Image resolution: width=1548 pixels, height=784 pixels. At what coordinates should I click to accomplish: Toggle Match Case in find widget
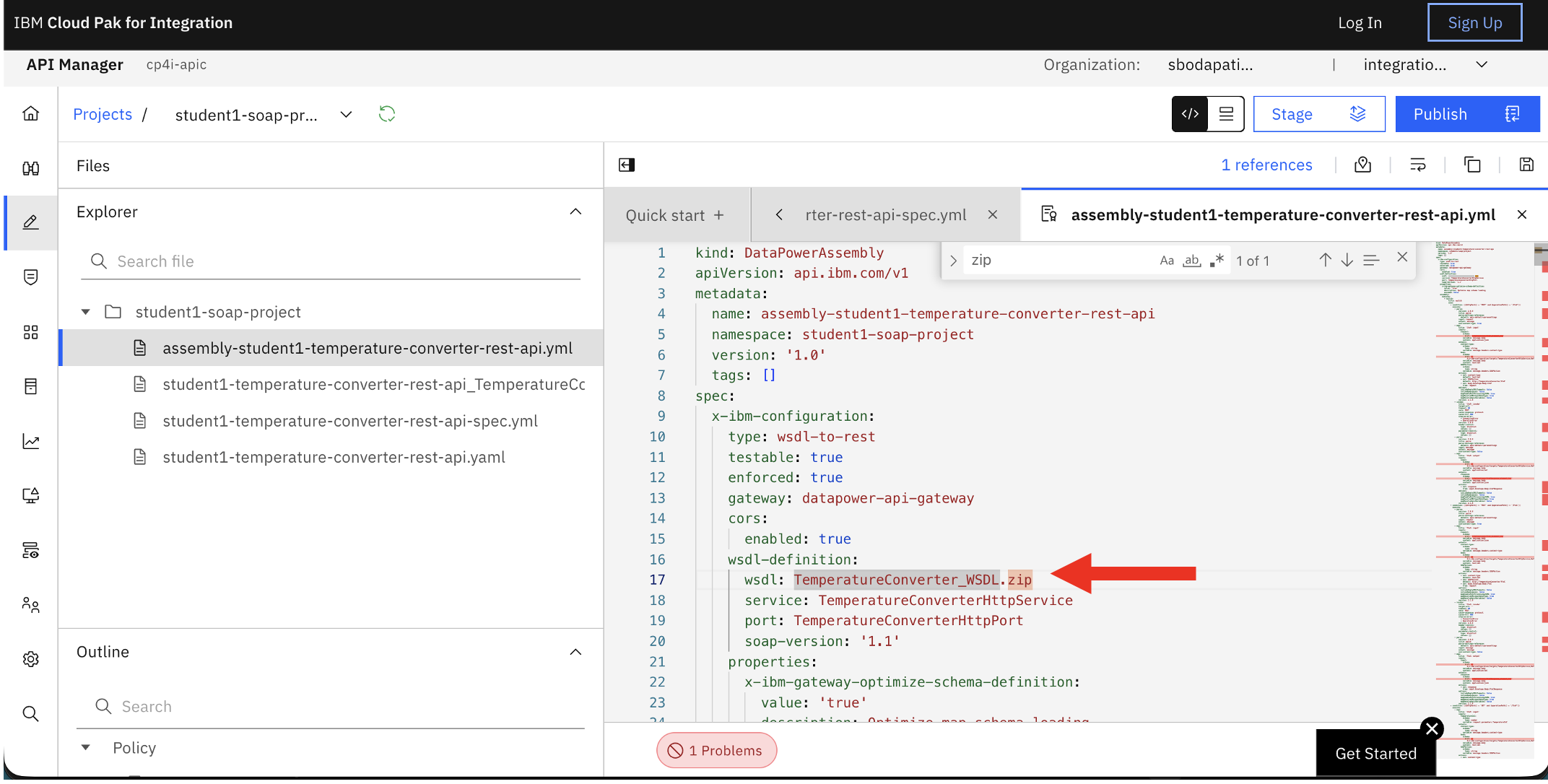[1167, 261]
